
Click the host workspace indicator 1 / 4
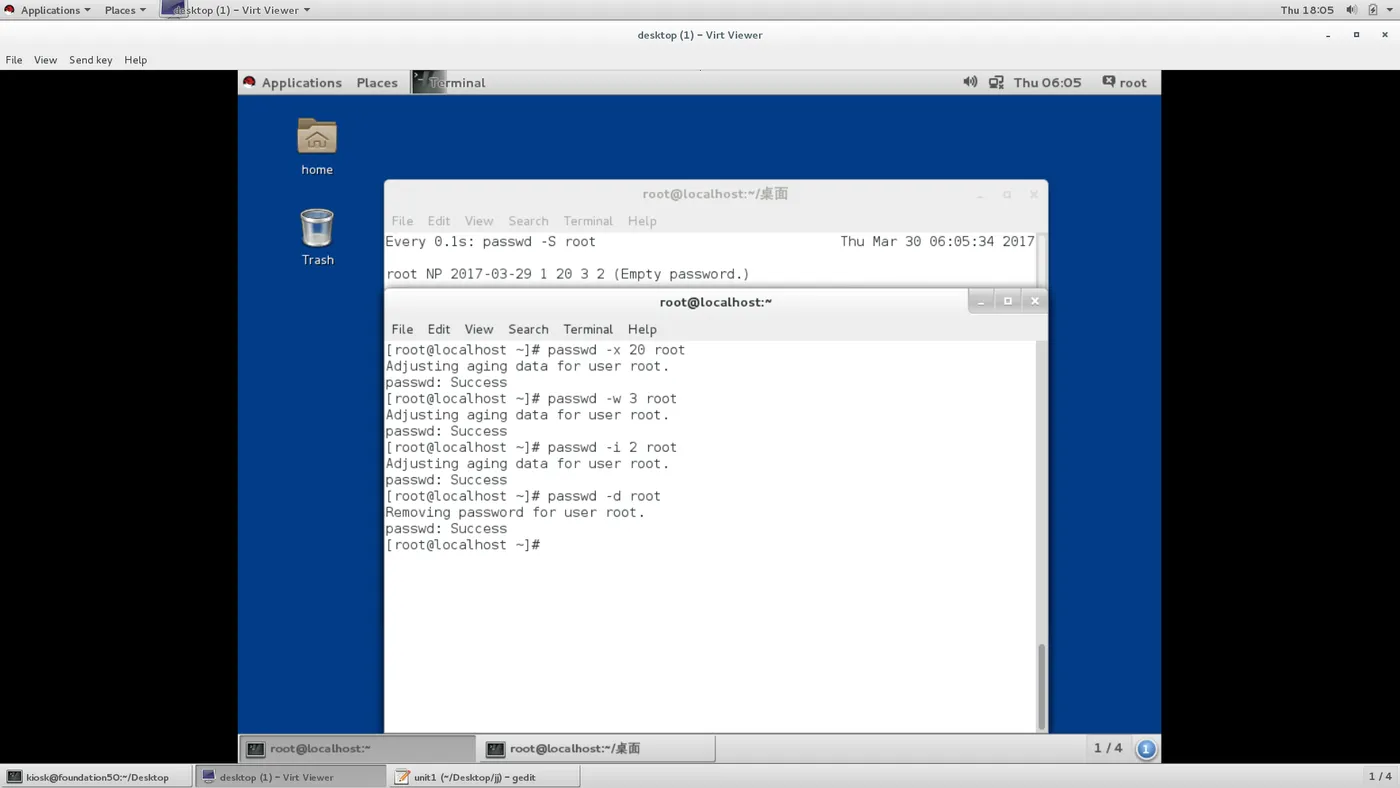[1379, 777]
